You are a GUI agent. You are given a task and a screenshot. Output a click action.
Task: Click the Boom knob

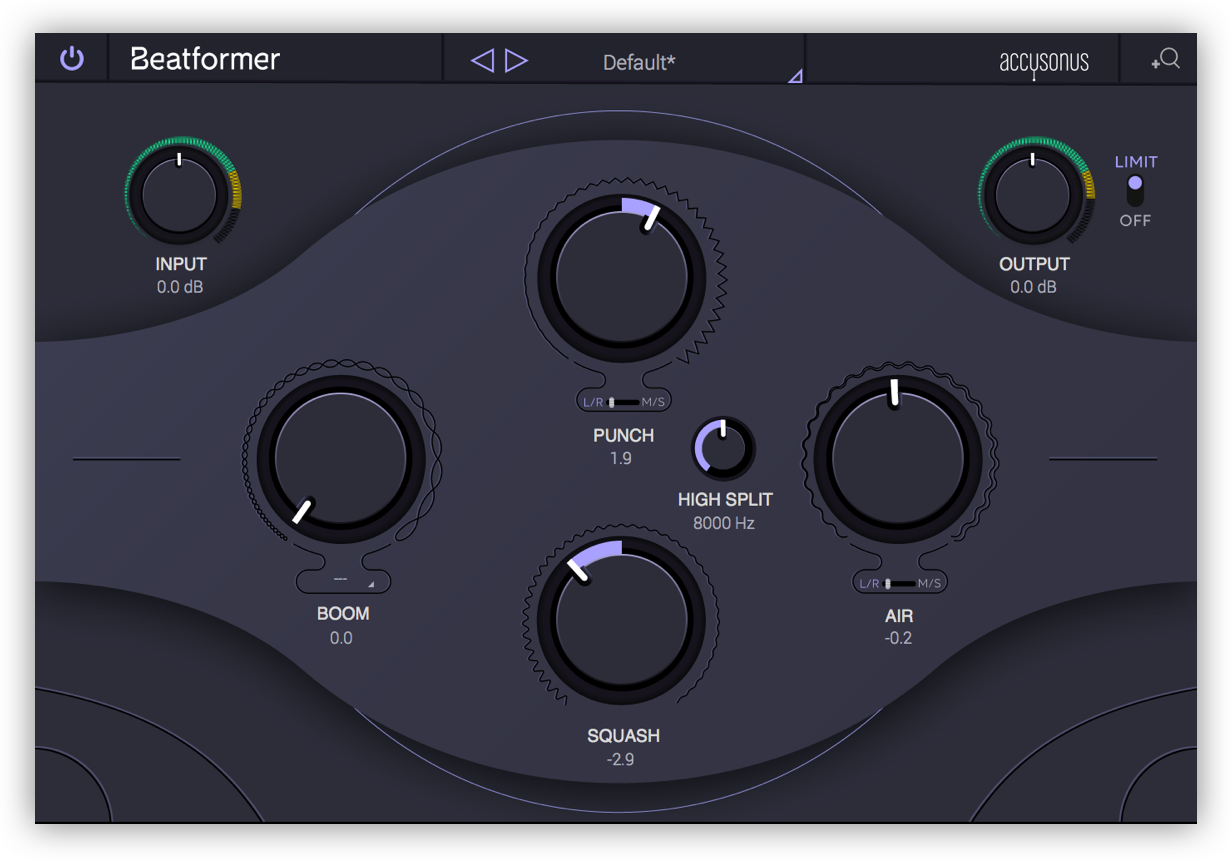click(341, 459)
